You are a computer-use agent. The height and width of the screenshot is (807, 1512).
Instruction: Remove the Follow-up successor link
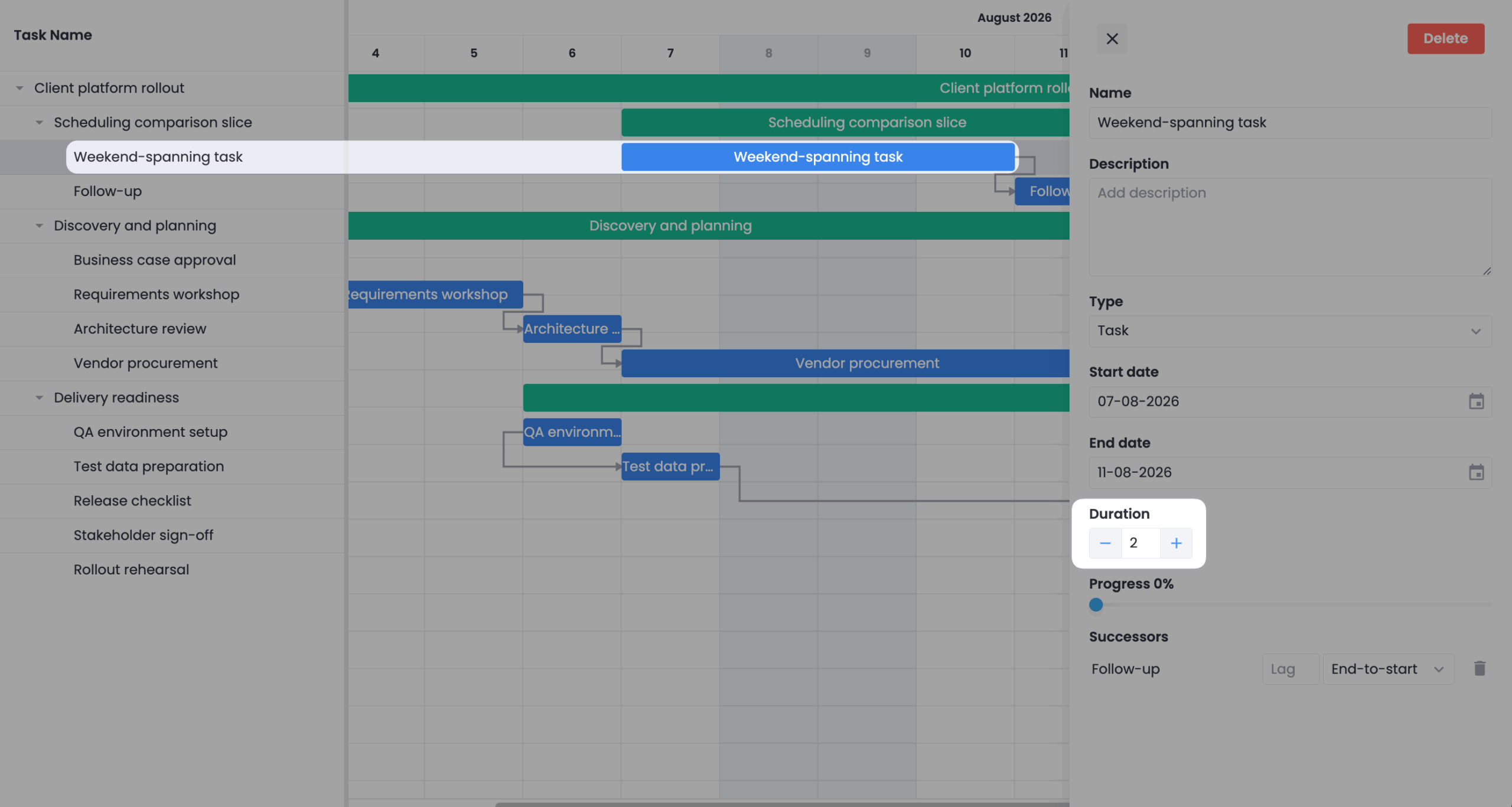pos(1479,668)
